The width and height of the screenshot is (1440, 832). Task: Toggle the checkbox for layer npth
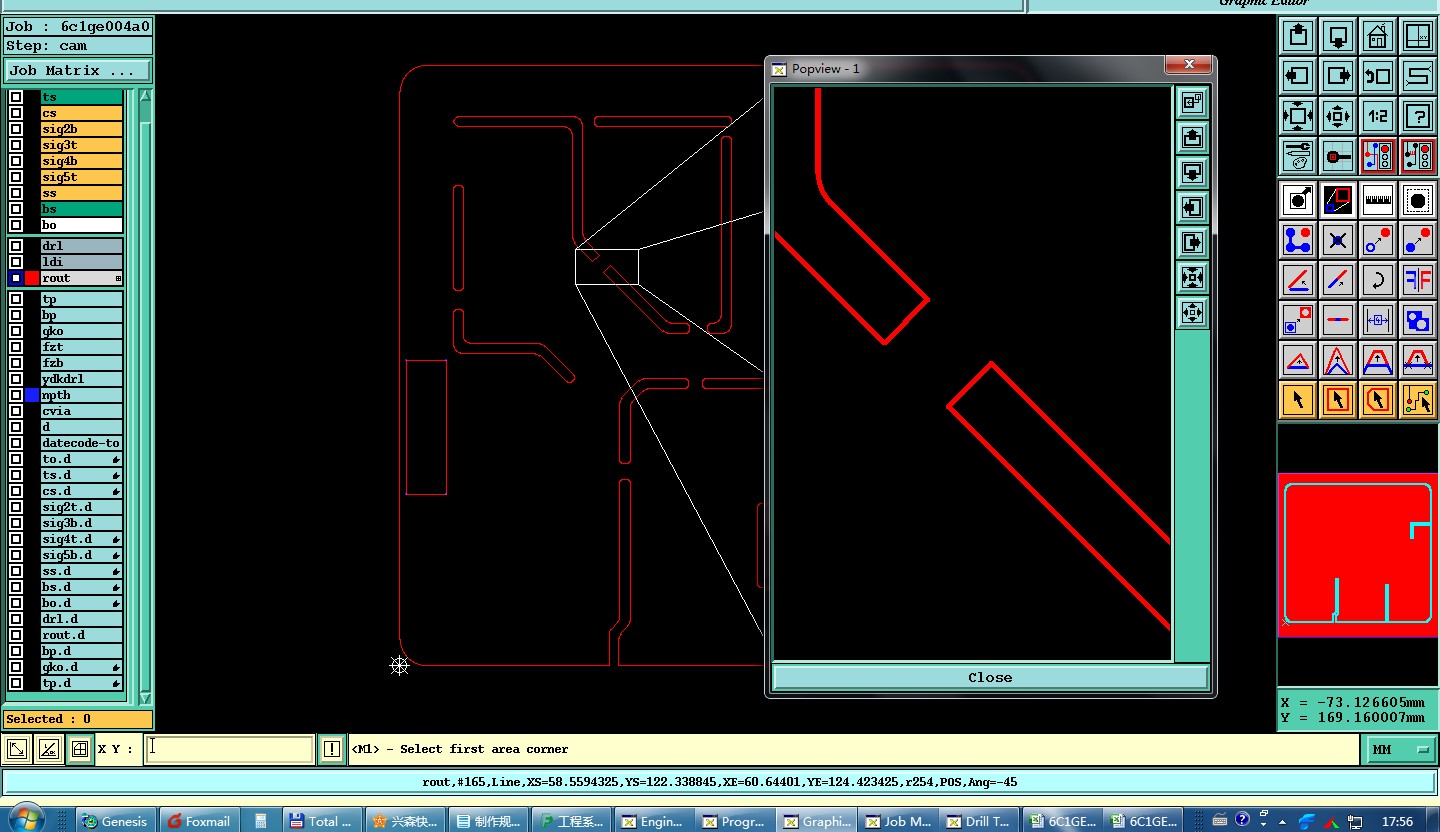pos(16,395)
